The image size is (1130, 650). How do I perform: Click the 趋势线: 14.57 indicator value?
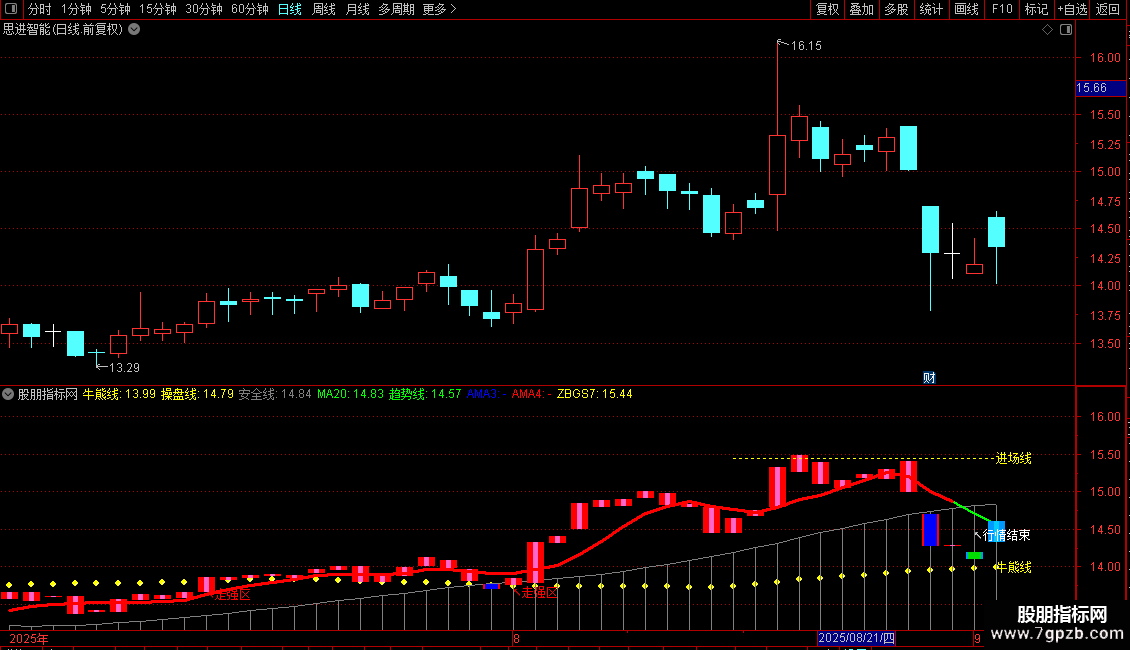(425, 394)
